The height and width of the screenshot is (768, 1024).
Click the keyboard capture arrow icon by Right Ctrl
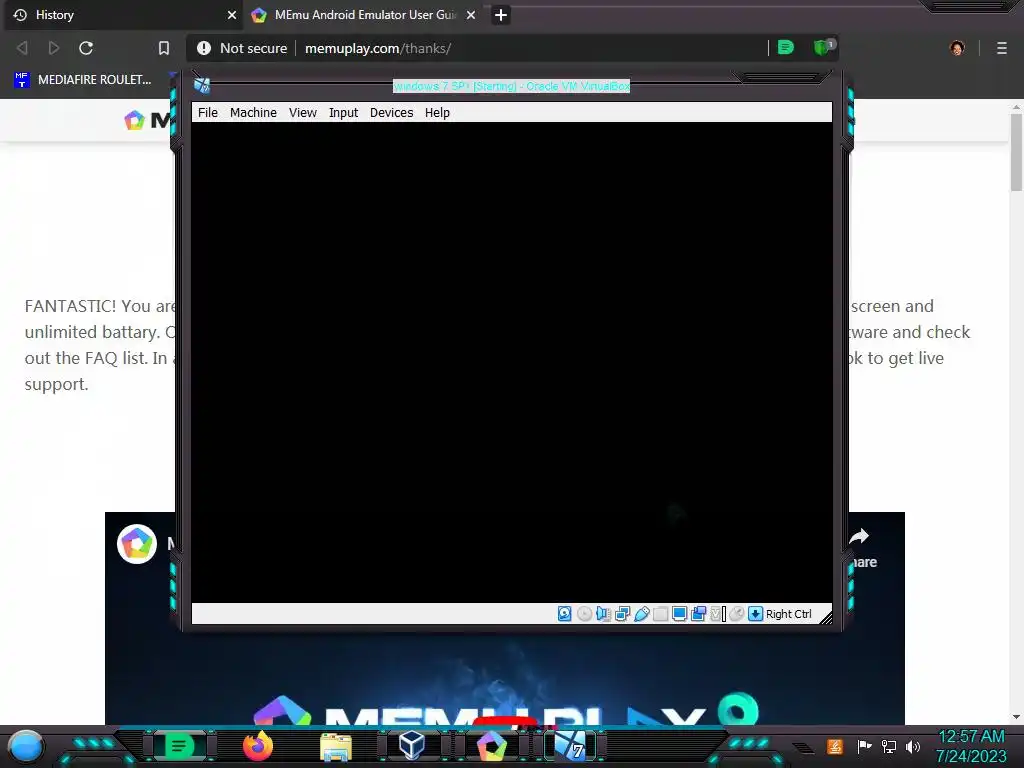756,614
